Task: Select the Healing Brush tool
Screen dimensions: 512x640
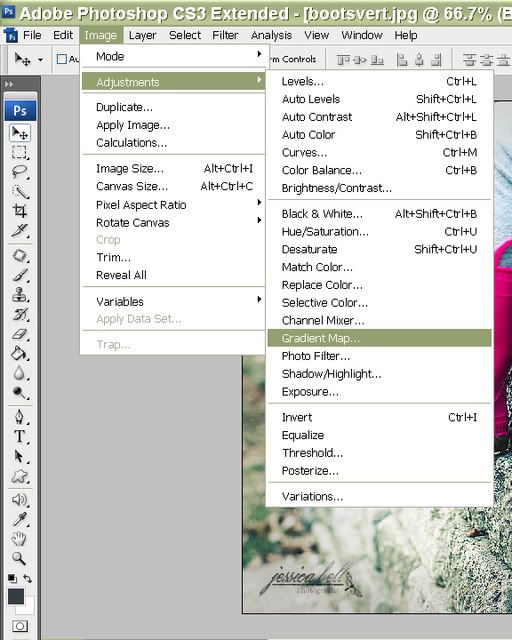Action: [x=20, y=256]
